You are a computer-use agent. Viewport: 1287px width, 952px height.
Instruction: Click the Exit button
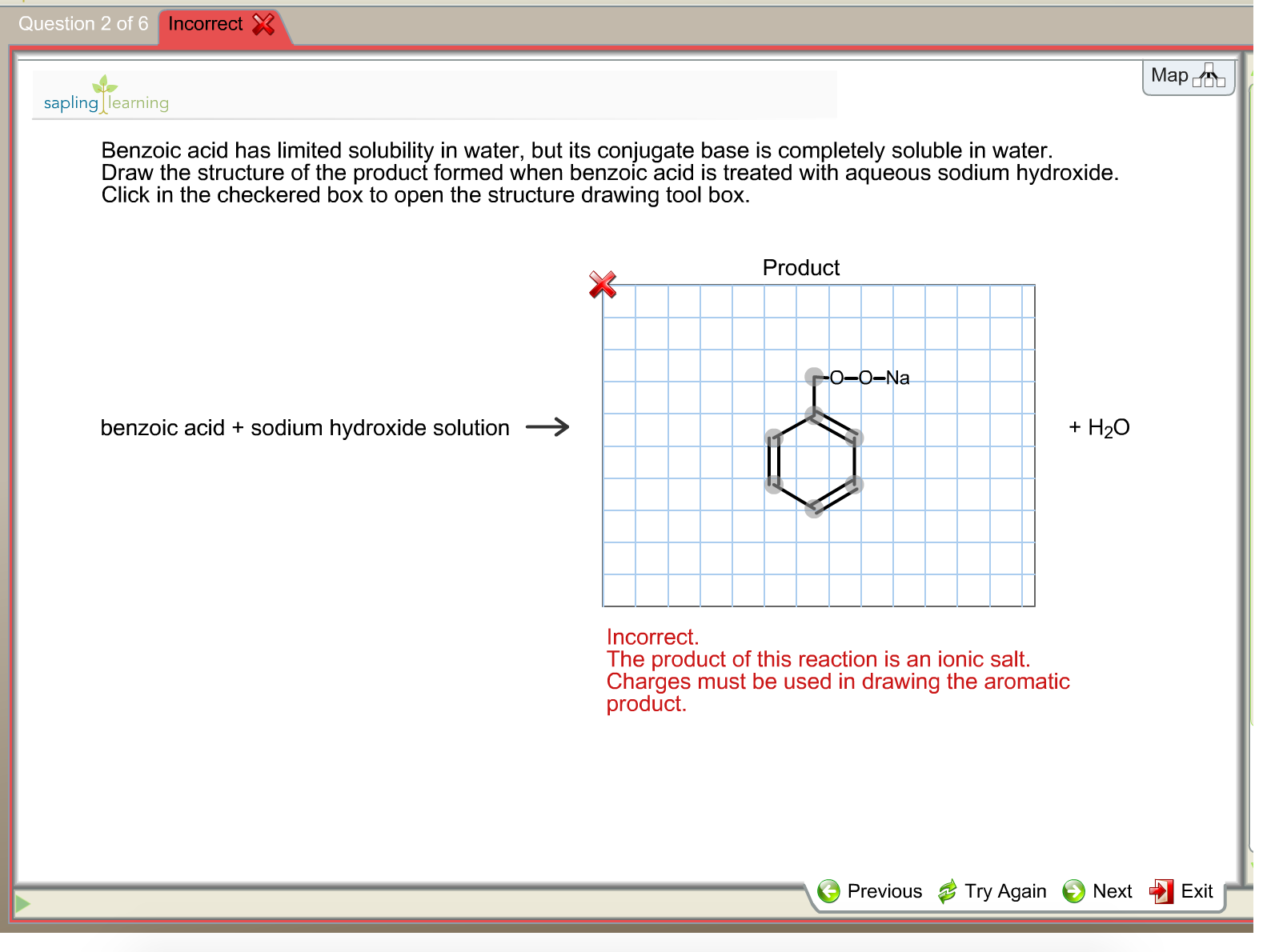(x=1181, y=891)
